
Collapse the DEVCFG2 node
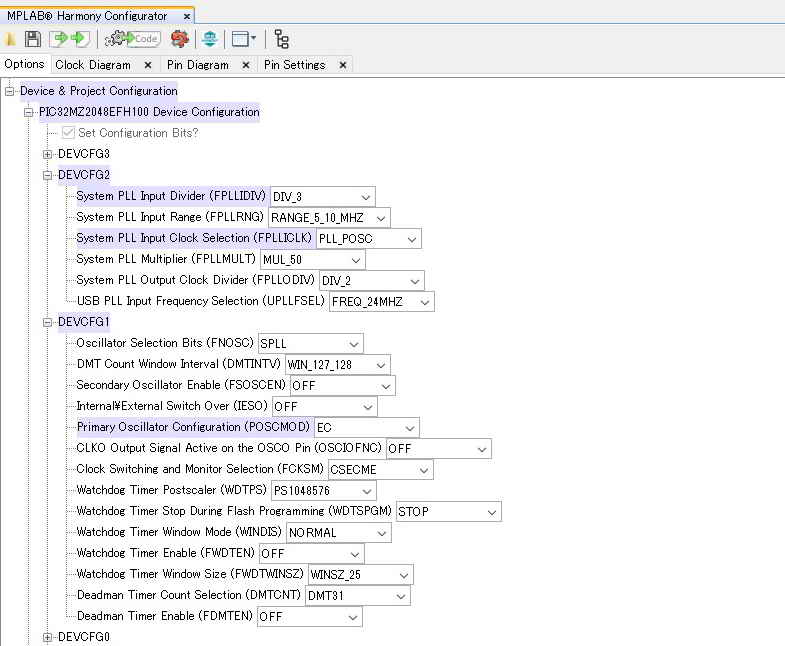tap(48, 175)
